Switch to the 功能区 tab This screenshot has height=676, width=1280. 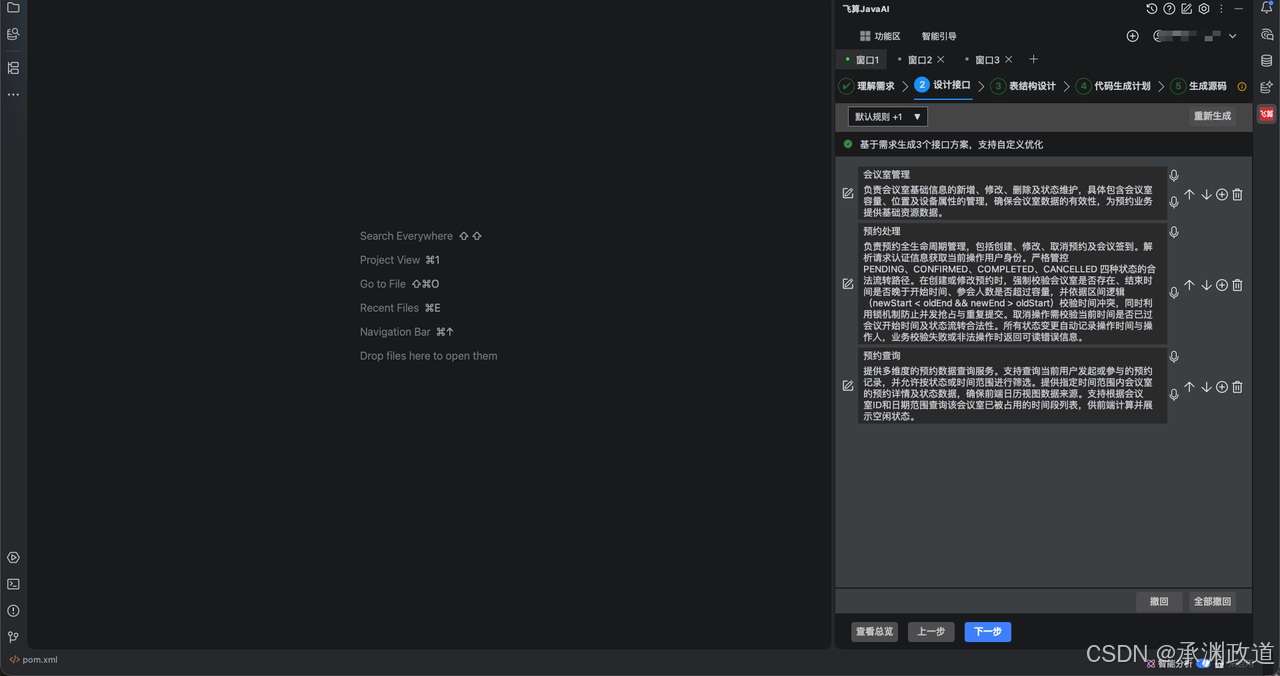point(880,36)
